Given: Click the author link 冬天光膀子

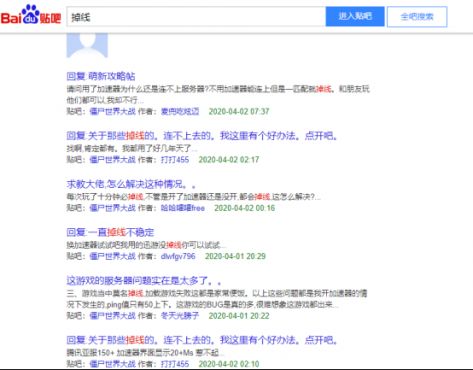Looking at the screenshot, I should [x=180, y=316].
